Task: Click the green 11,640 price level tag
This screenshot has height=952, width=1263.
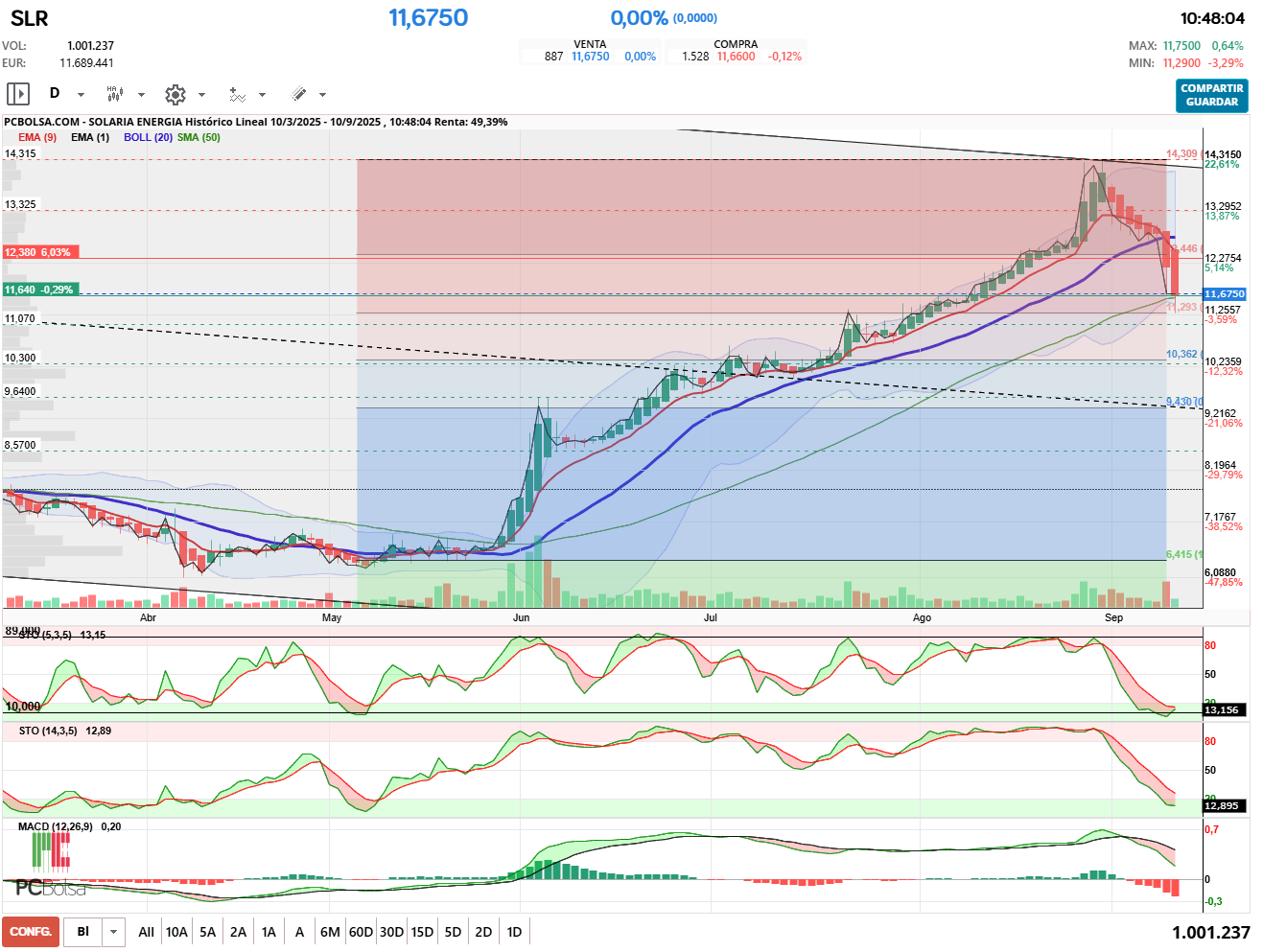Action: (41, 290)
